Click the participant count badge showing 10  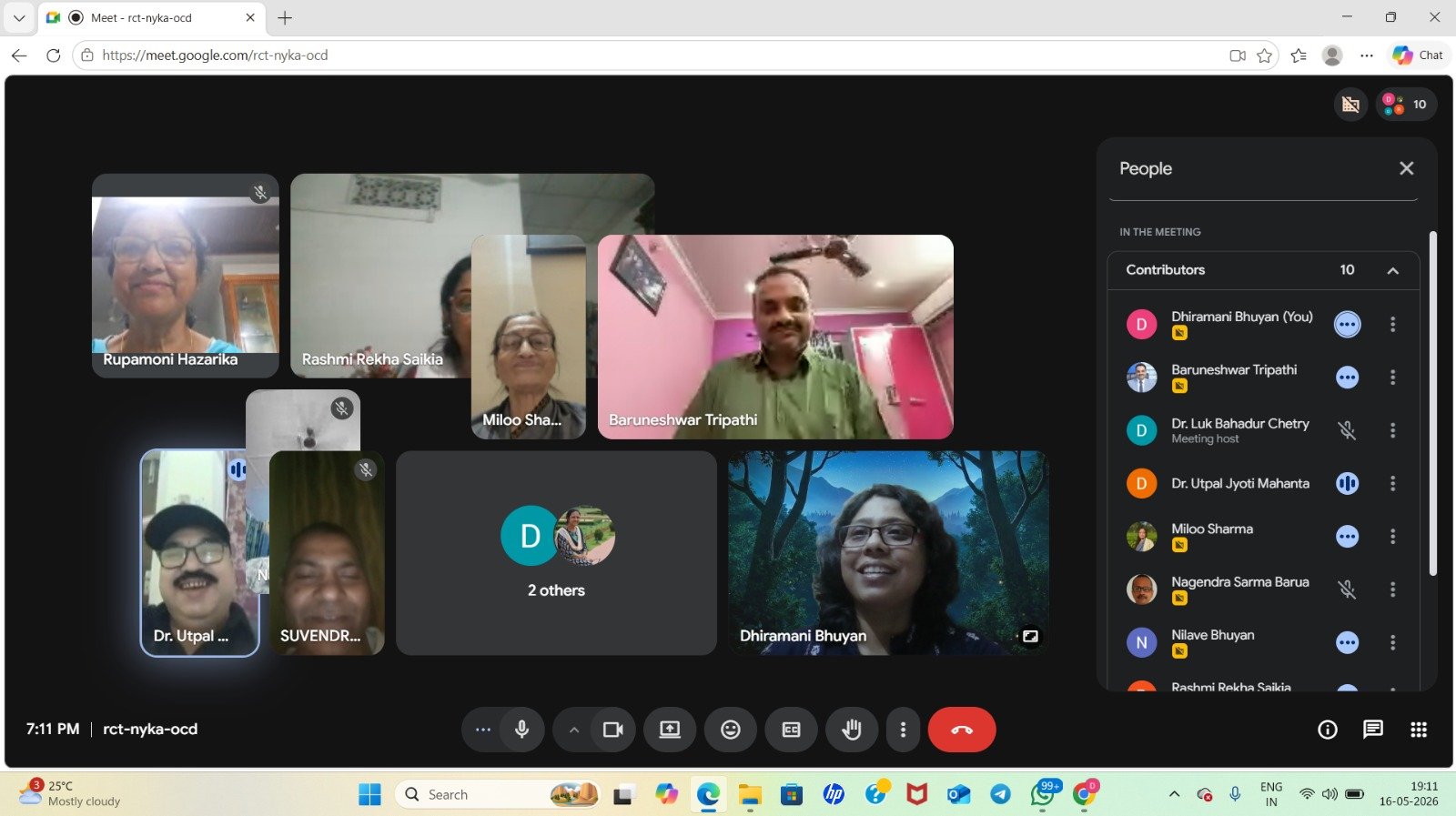click(1407, 105)
